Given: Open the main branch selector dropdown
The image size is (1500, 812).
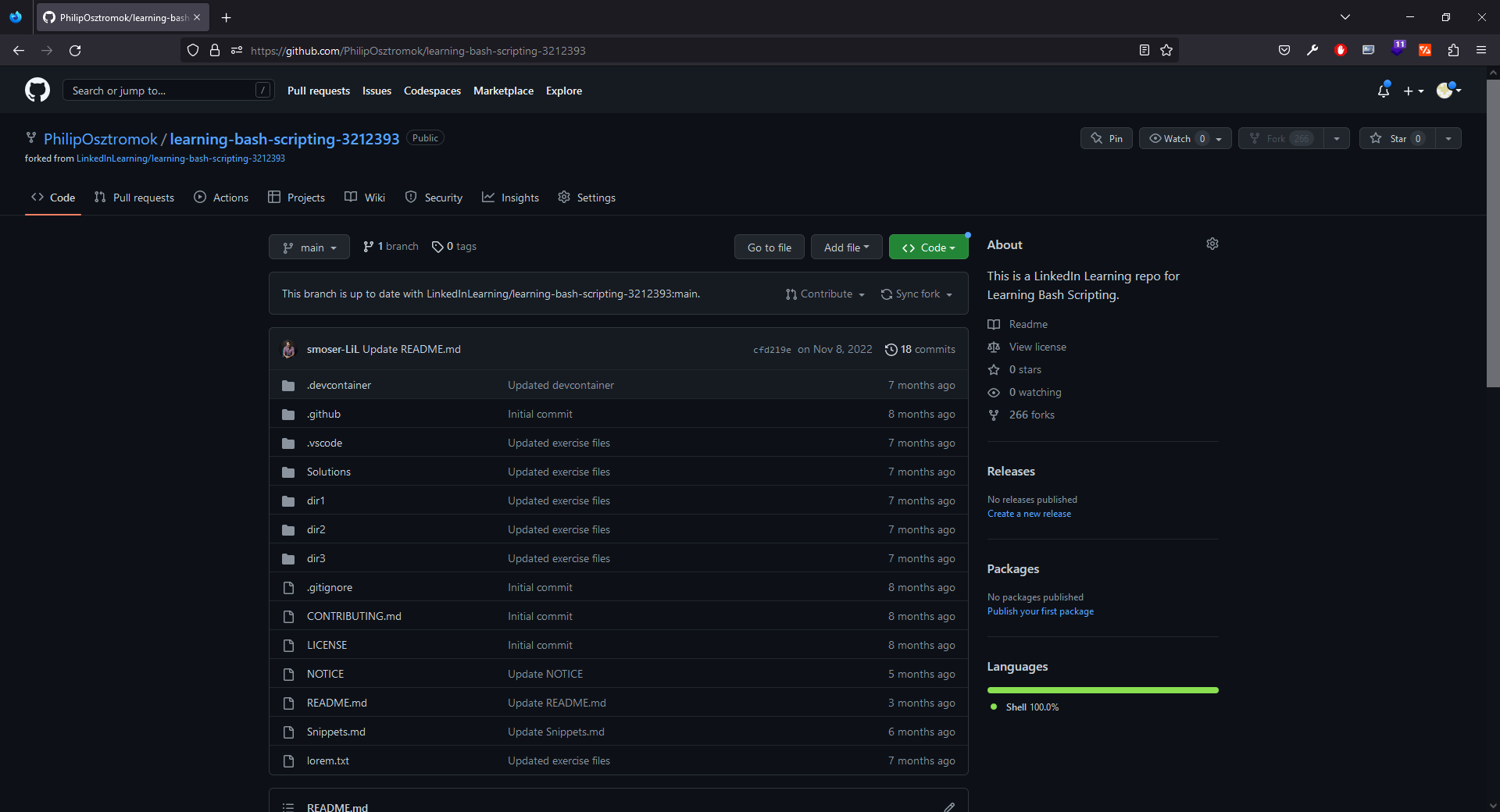Looking at the screenshot, I should [x=309, y=248].
